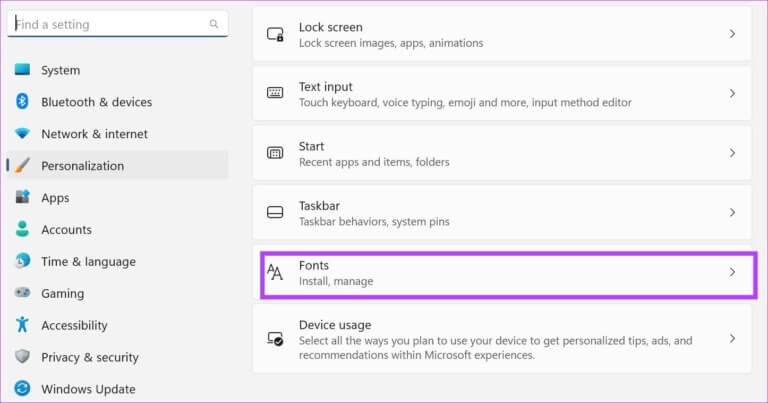Open Accounts section
This screenshot has width=768, height=403.
click(x=118, y=229)
